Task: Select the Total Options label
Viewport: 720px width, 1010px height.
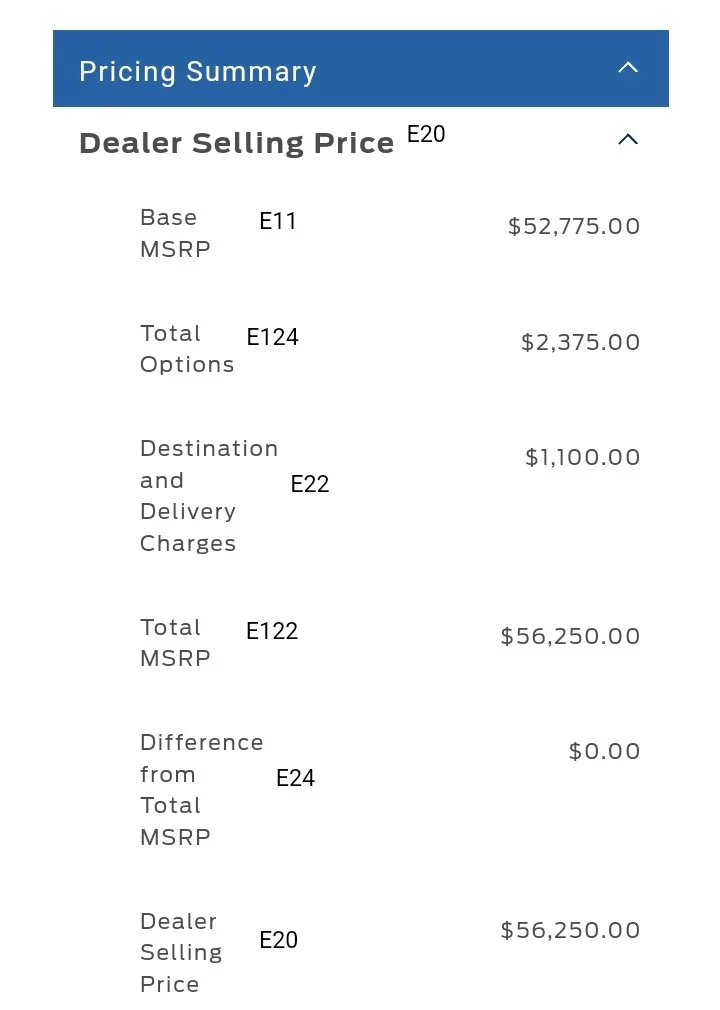Action: tap(187, 349)
